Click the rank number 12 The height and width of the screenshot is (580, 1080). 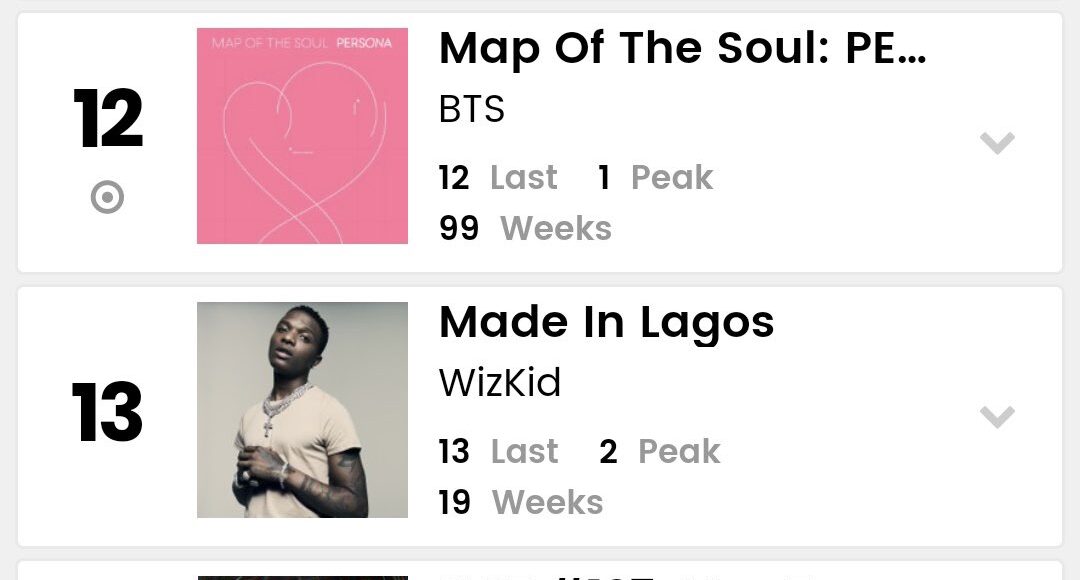pos(108,120)
